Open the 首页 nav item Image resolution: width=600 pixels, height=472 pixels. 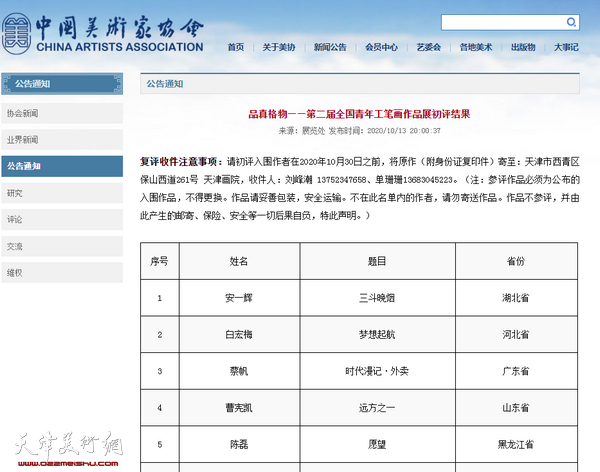236,47
